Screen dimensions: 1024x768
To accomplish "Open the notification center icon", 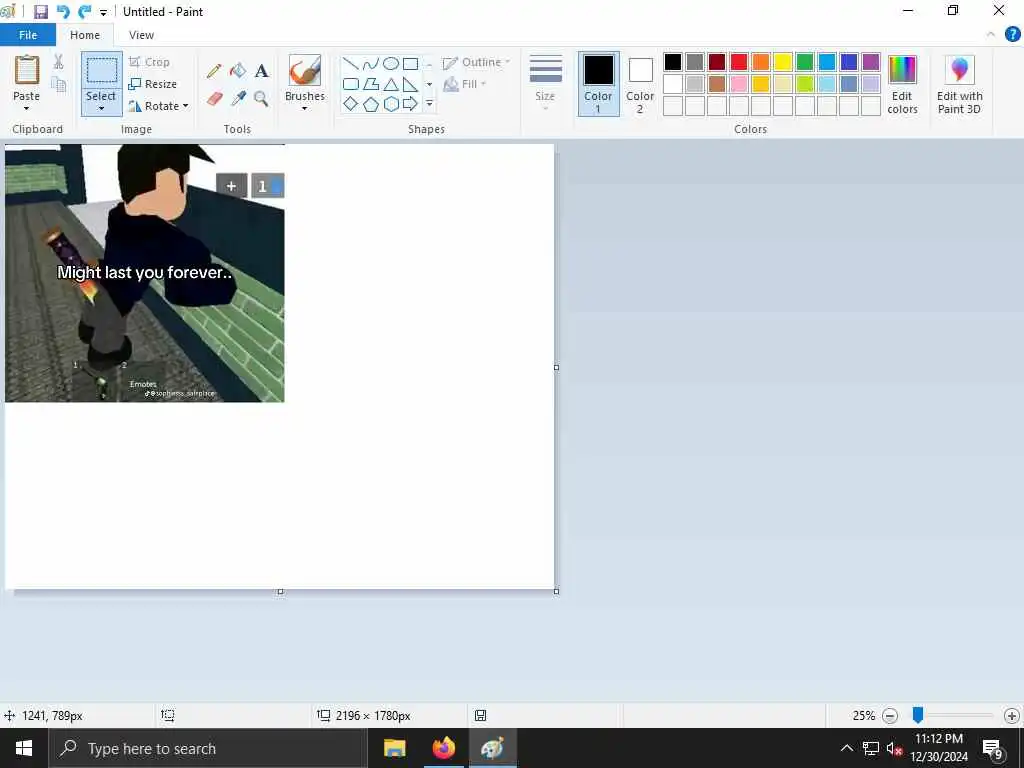I will click(993, 748).
